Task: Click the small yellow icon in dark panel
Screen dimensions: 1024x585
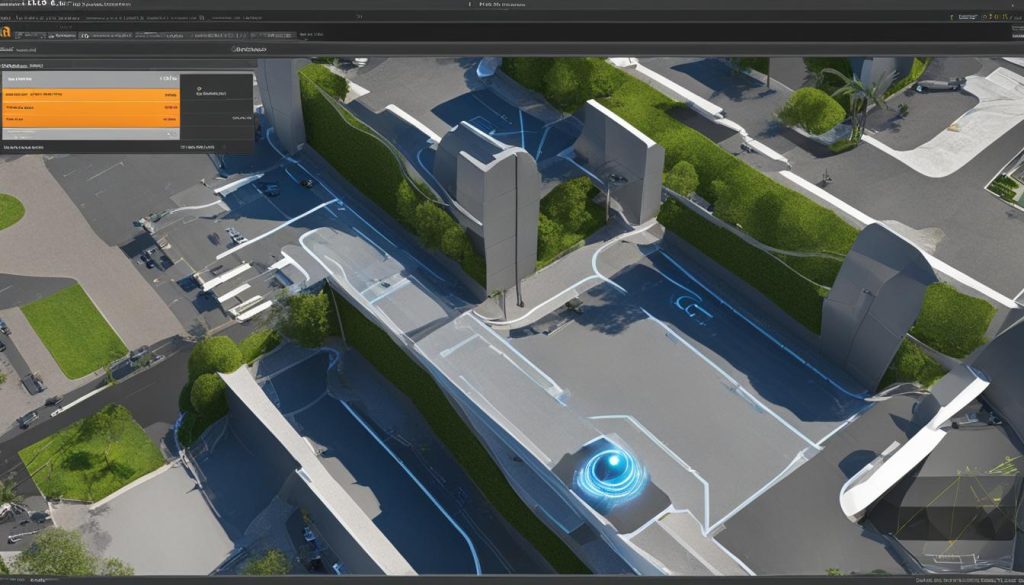Action: [199, 89]
